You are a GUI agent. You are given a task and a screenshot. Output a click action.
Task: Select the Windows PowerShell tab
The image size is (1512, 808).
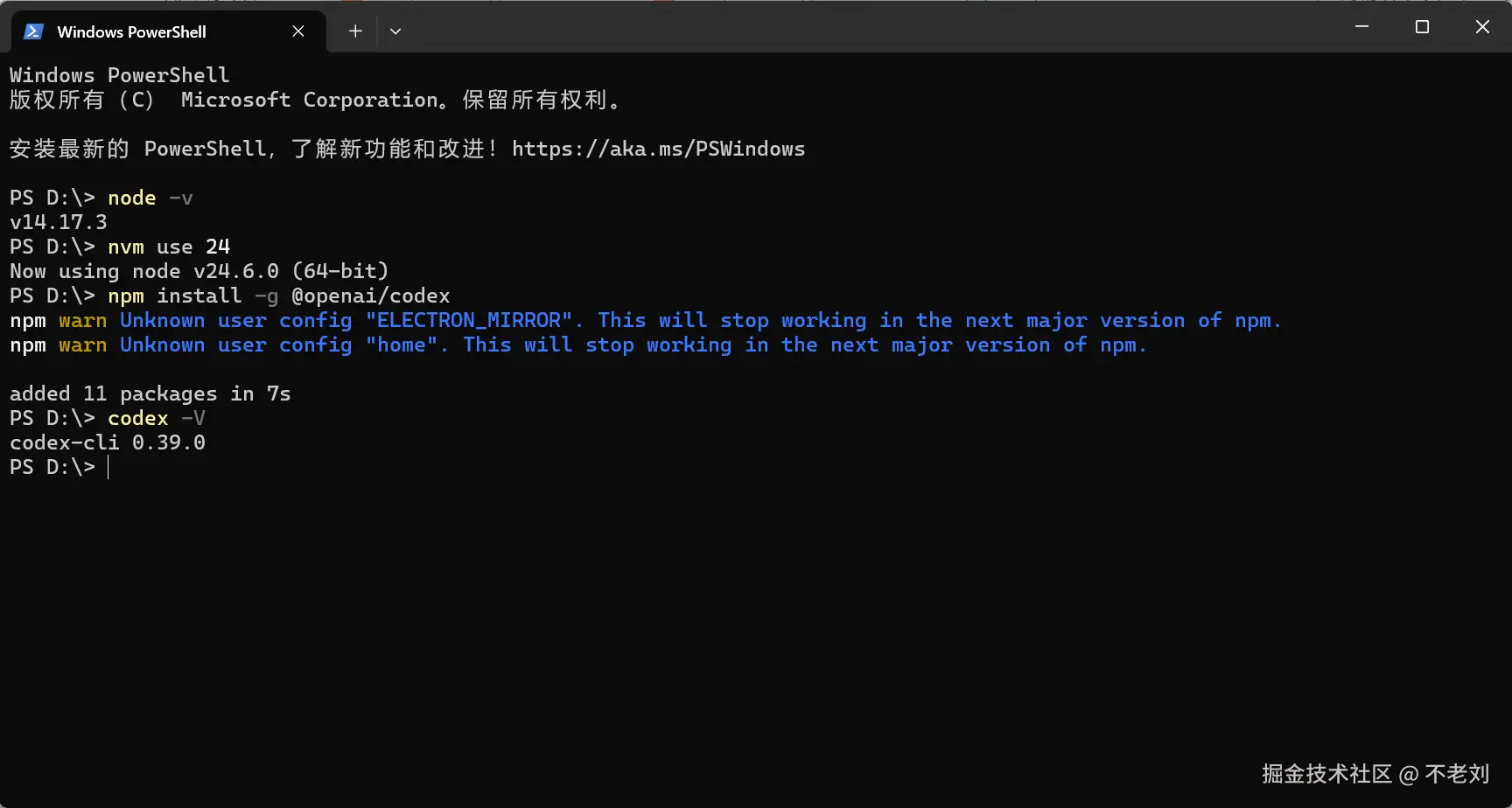[x=168, y=31]
